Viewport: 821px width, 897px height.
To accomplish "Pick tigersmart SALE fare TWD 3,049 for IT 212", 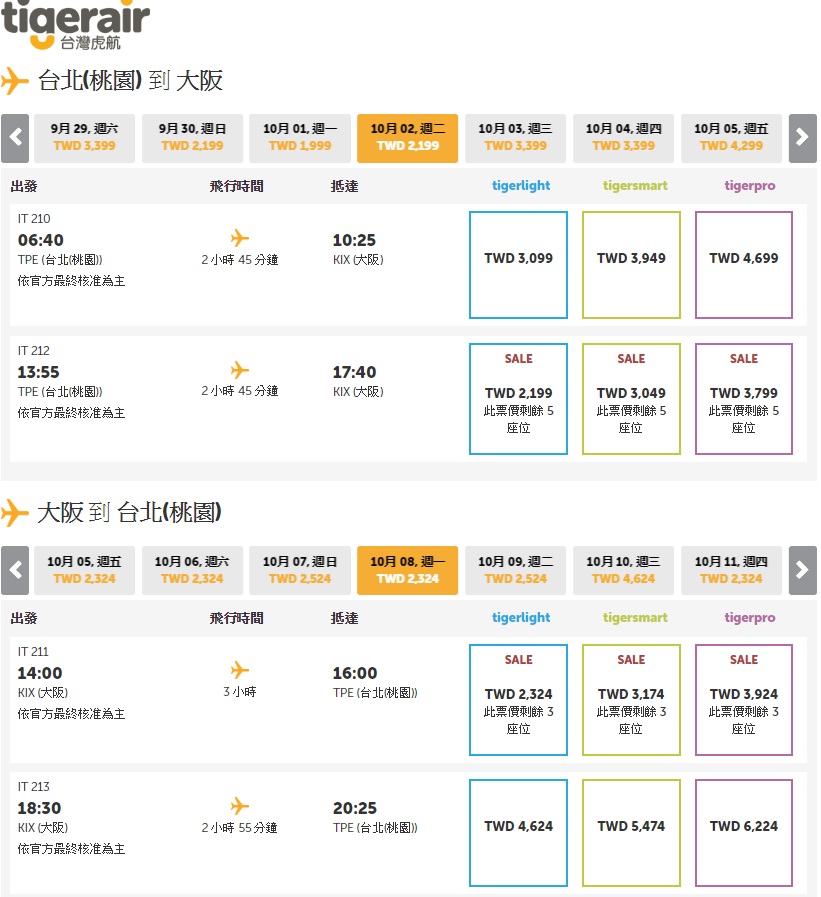I will click(631, 398).
